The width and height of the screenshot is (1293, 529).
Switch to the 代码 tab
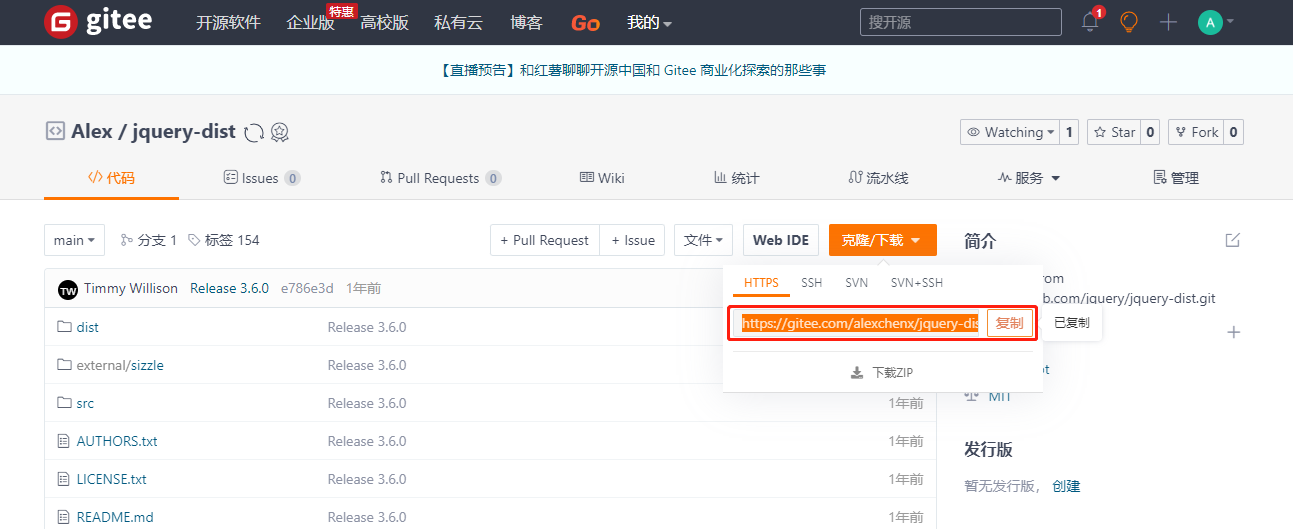[111, 178]
